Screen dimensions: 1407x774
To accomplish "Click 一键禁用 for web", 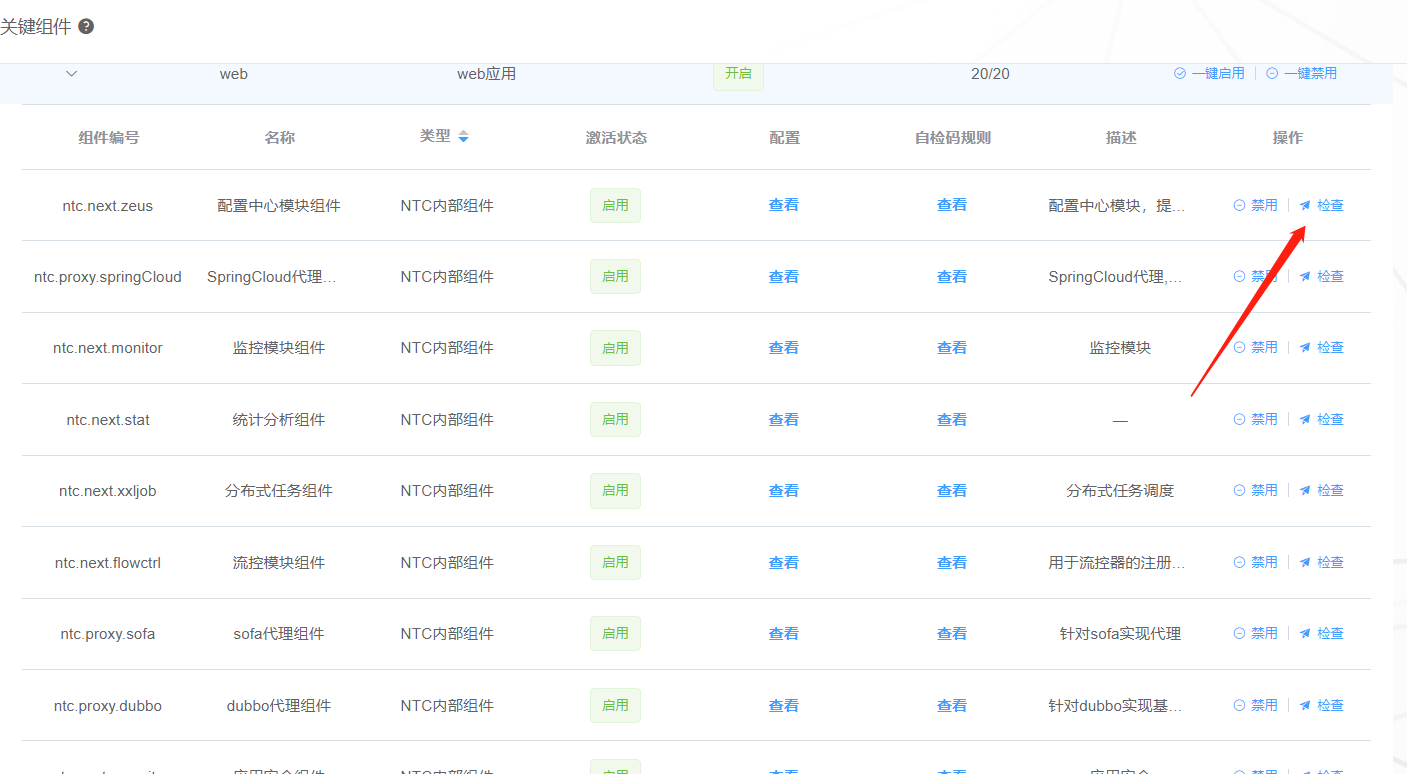I will coord(1301,73).
